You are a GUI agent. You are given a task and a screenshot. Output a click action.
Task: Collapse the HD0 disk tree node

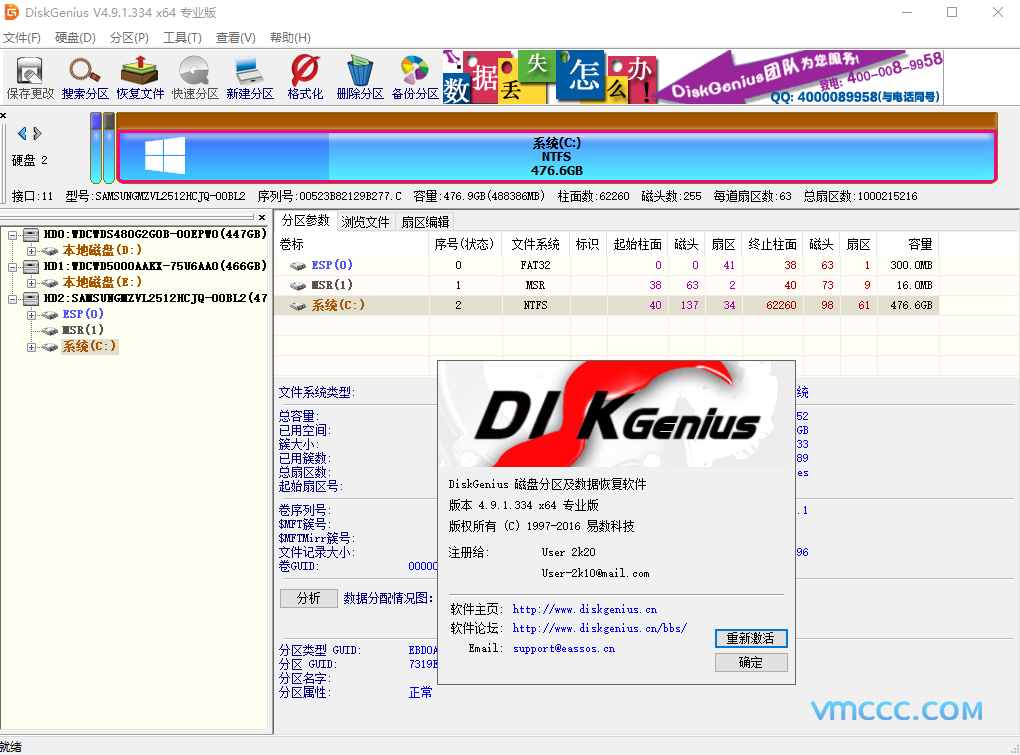(12, 235)
